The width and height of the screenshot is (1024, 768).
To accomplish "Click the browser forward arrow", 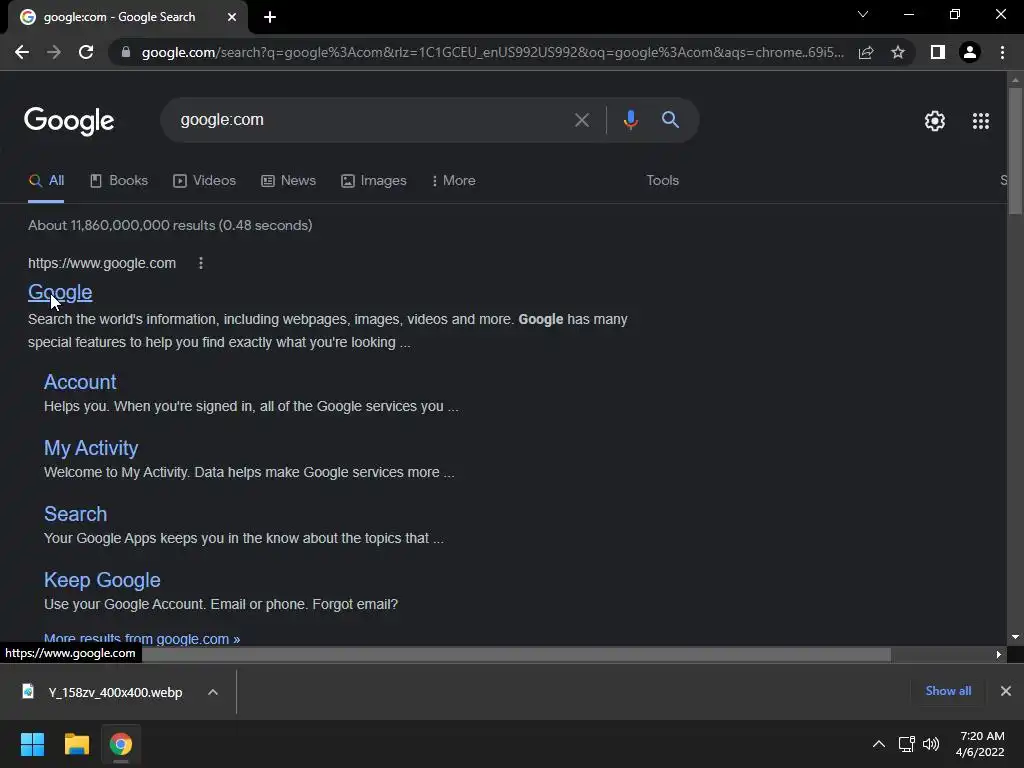I will 54,52.
